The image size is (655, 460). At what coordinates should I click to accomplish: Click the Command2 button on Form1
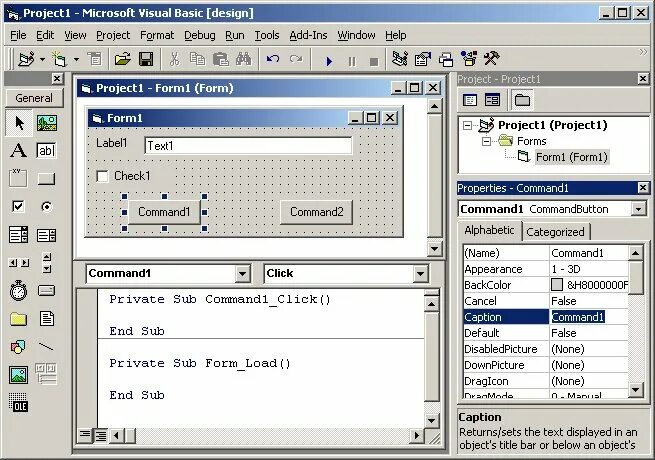tap(316, 212)
